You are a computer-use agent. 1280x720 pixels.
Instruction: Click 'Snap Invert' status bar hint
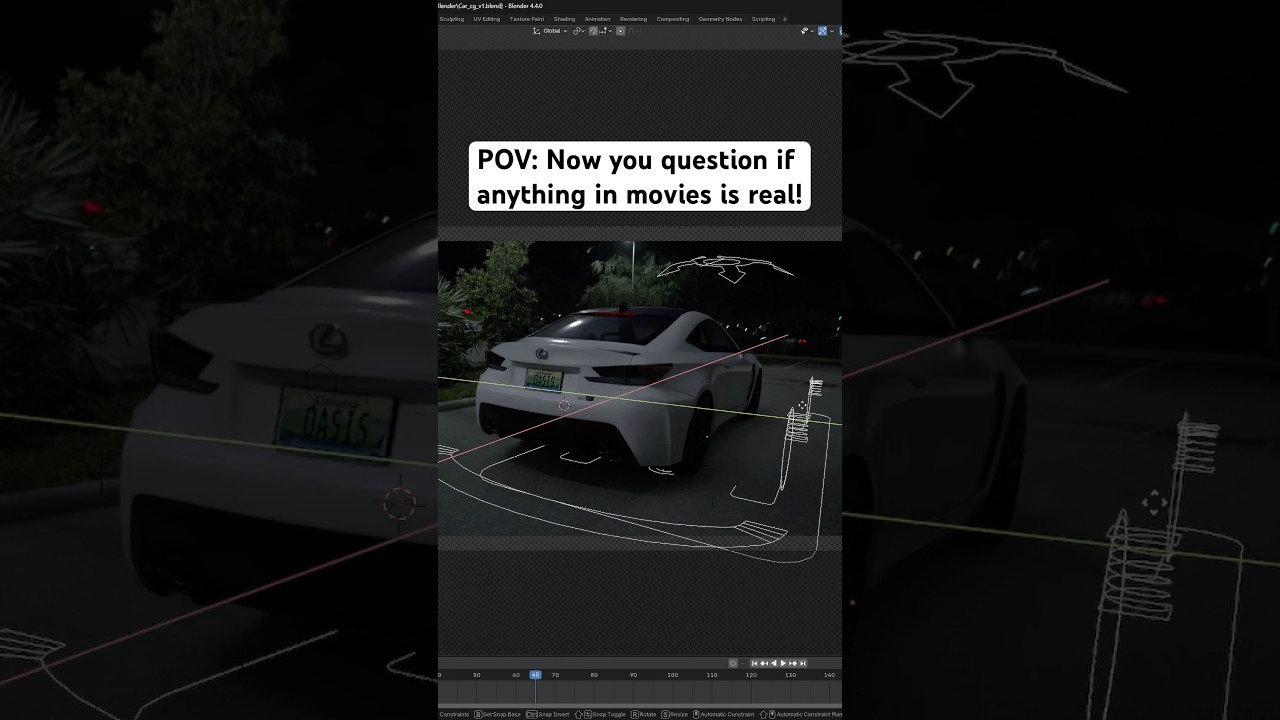(548, 714)
